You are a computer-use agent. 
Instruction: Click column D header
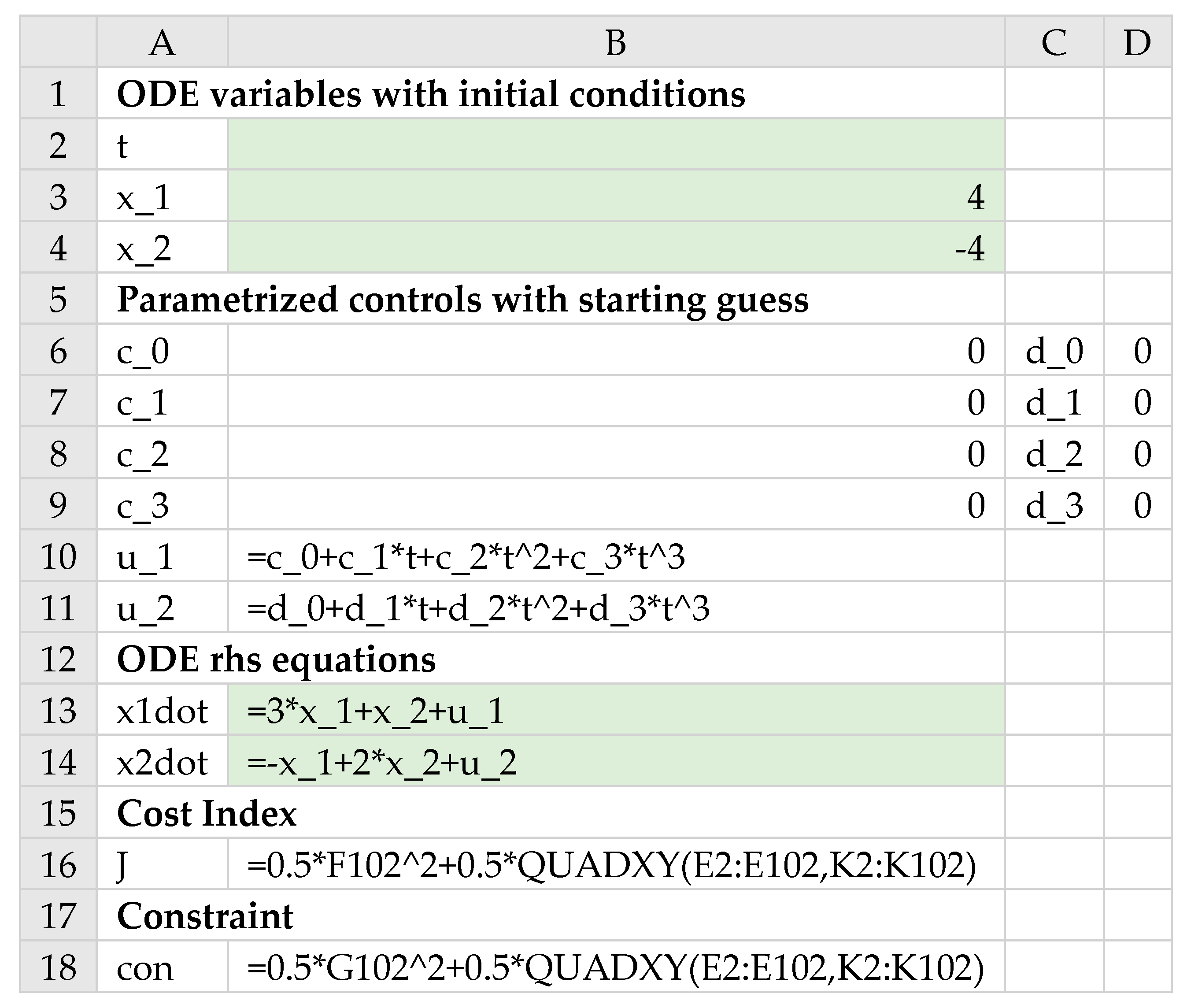[1137, 42]
